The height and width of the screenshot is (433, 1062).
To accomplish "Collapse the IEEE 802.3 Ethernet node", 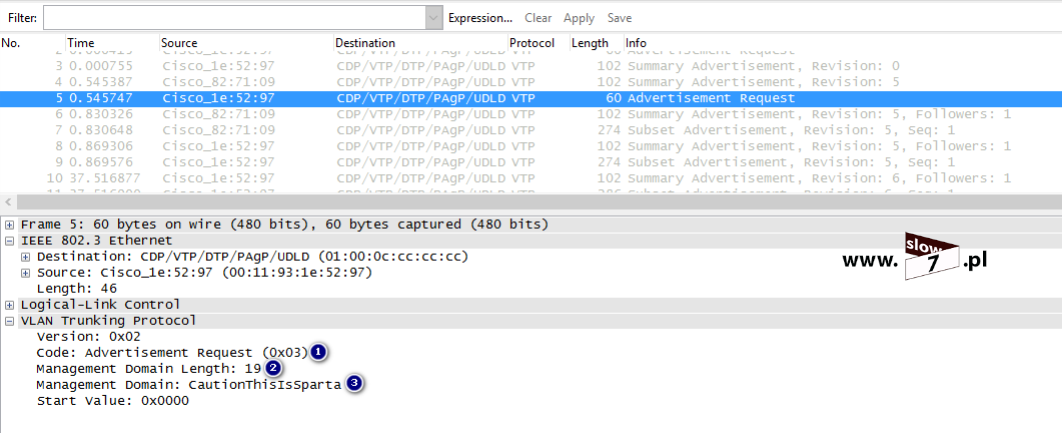I will click(9, 241).
